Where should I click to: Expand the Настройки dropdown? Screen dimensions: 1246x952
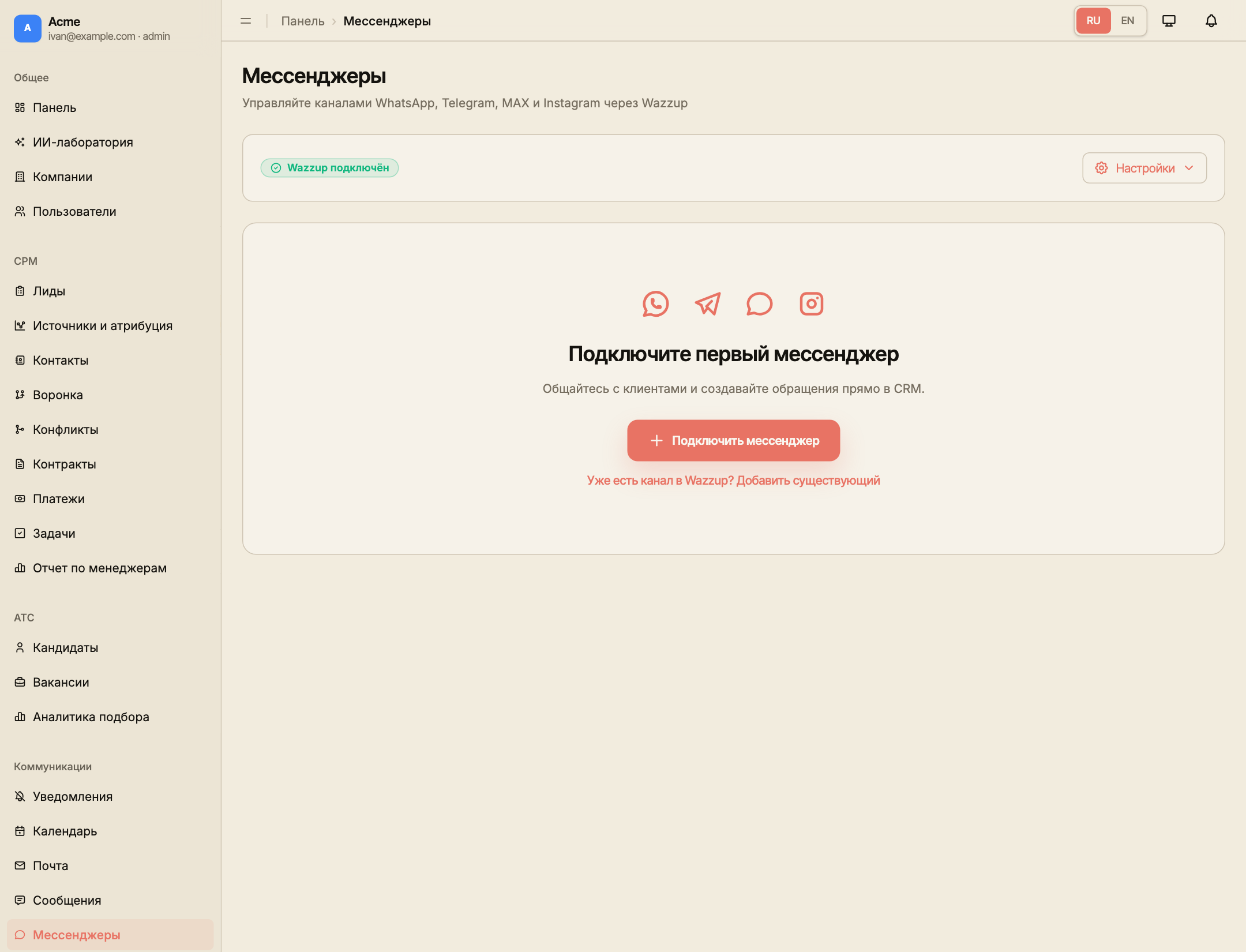(x=1144, y=168)
